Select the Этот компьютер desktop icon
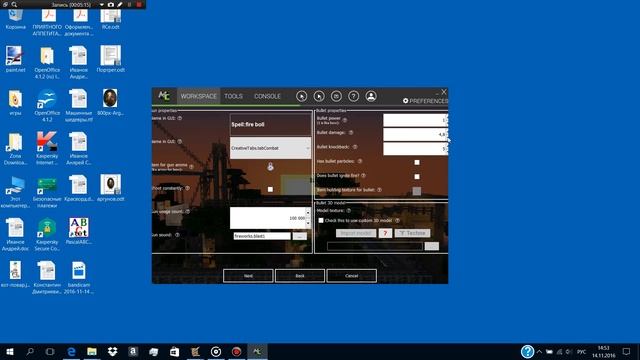This screenshot has width=640, height=360. tap(15, 192)
